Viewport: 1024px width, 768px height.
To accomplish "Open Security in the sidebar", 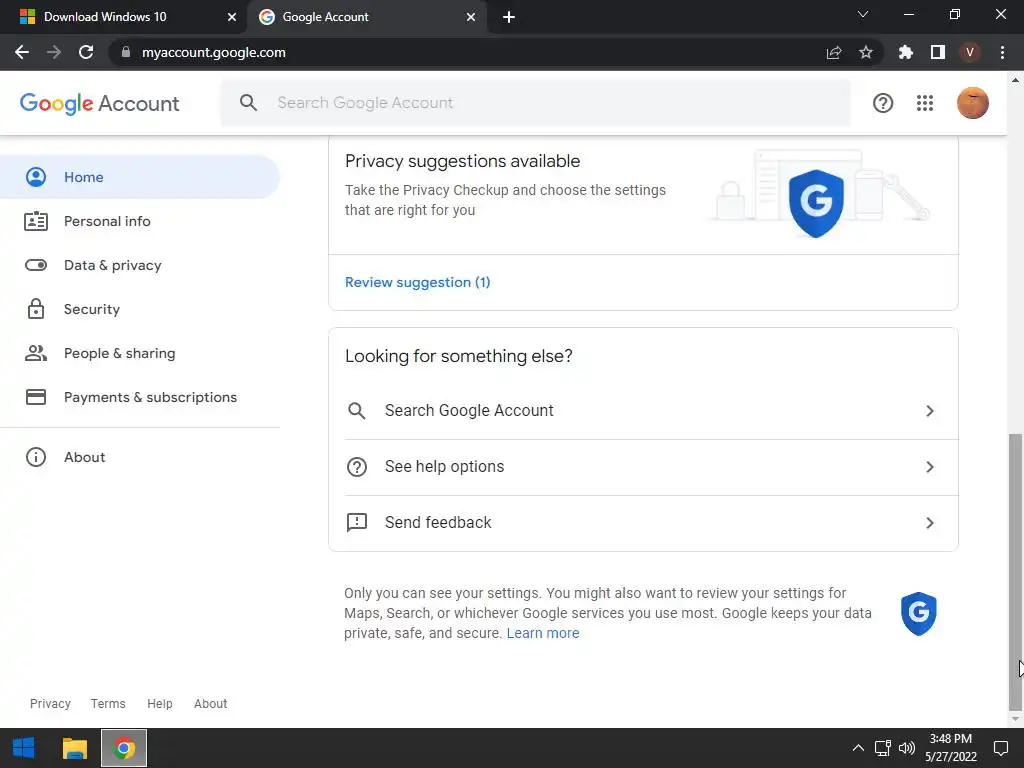I will (x=140, y=309).
